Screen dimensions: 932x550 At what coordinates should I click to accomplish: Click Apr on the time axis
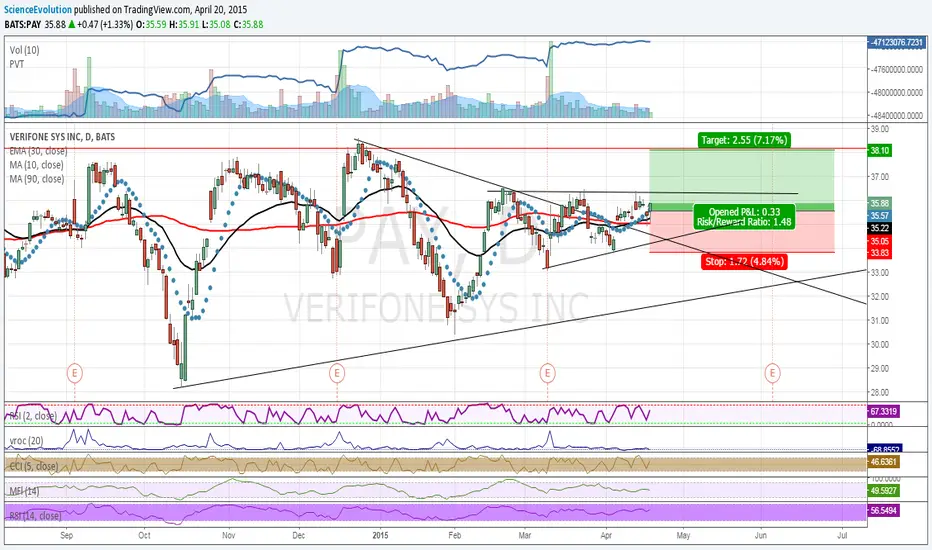coord(606,535)
